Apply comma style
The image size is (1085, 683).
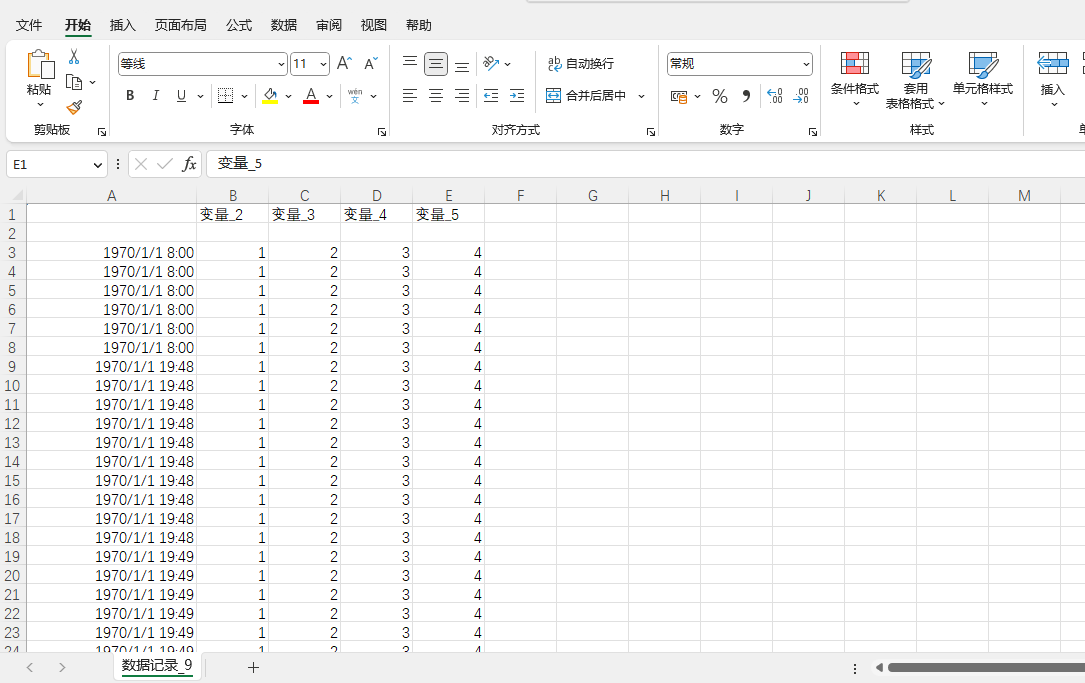click(x=746, y=96)
